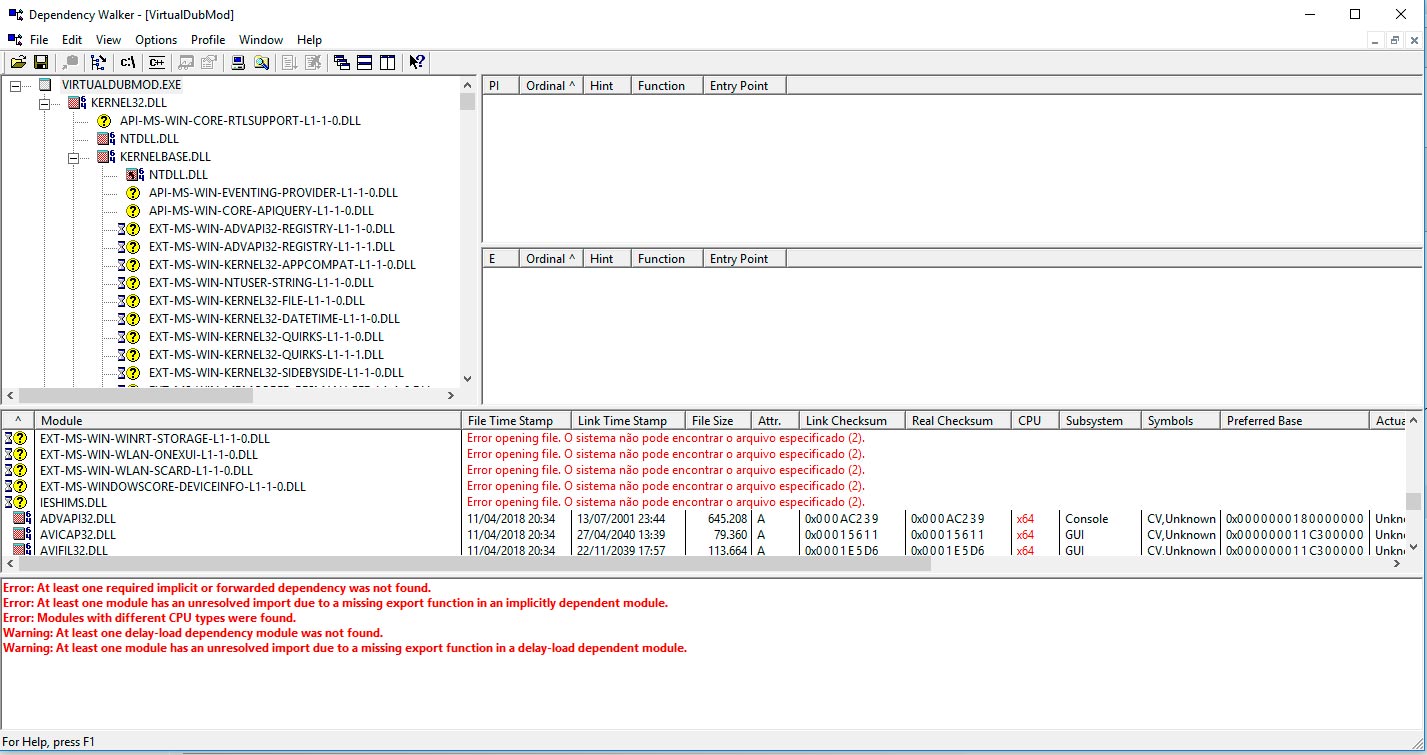The image size is (1427, 755).
Task: Open the File menu
Action: click(x=39, y=40)
